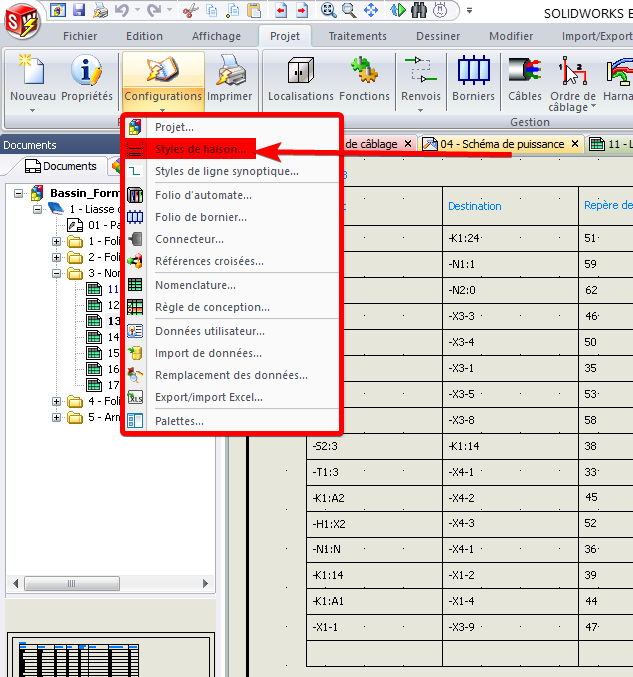Click the Save icon in quick access toolbar
The height and width of the screenshot is (677, 633).
79,9
